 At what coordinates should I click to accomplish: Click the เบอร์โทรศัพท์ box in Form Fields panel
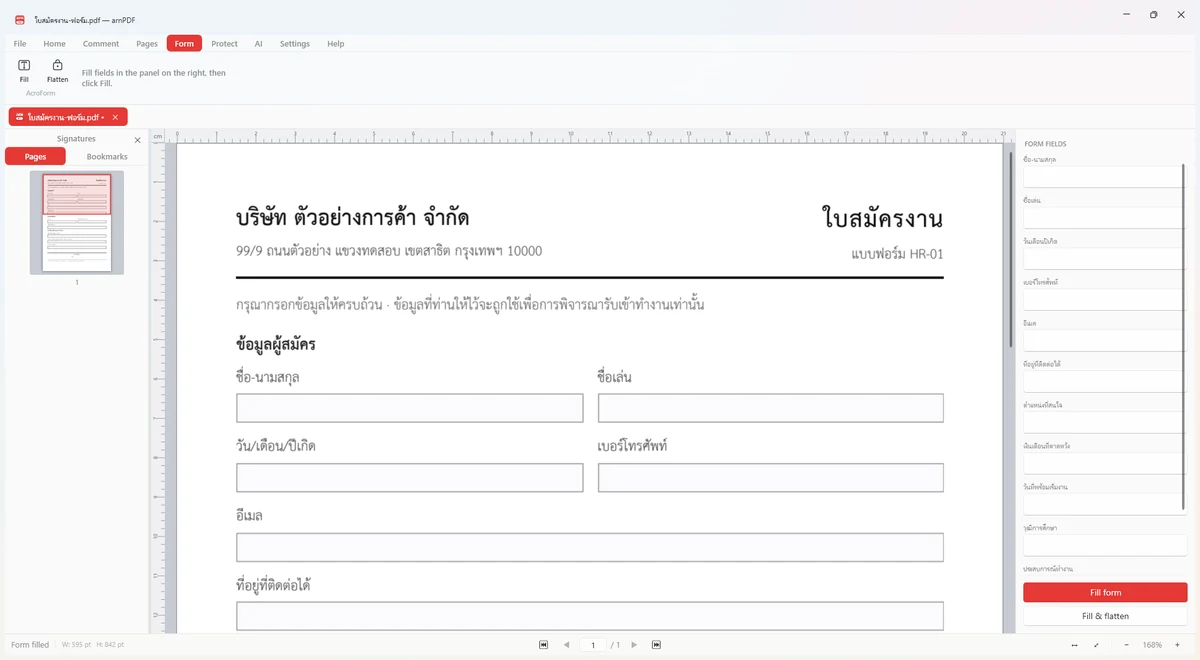tap(1104, 300)
